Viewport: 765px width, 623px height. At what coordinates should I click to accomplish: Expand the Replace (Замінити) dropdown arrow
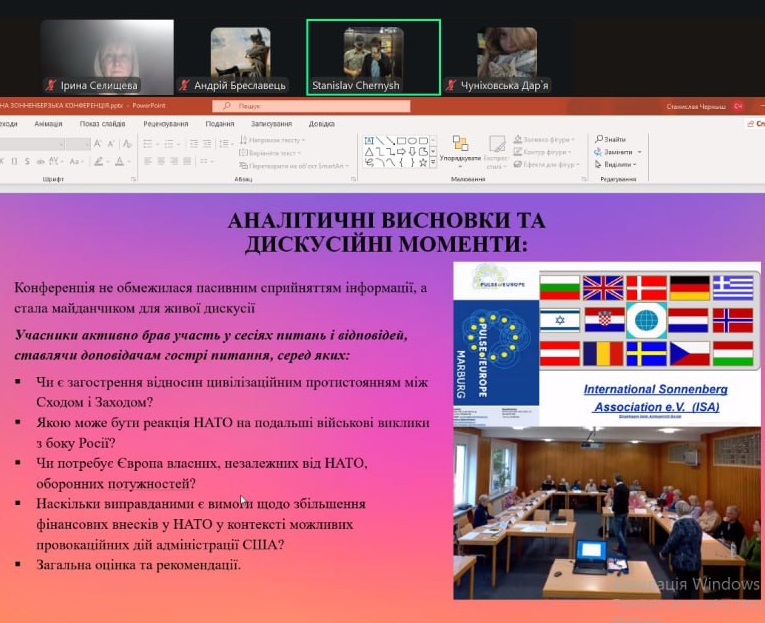(x=640, y=152)
